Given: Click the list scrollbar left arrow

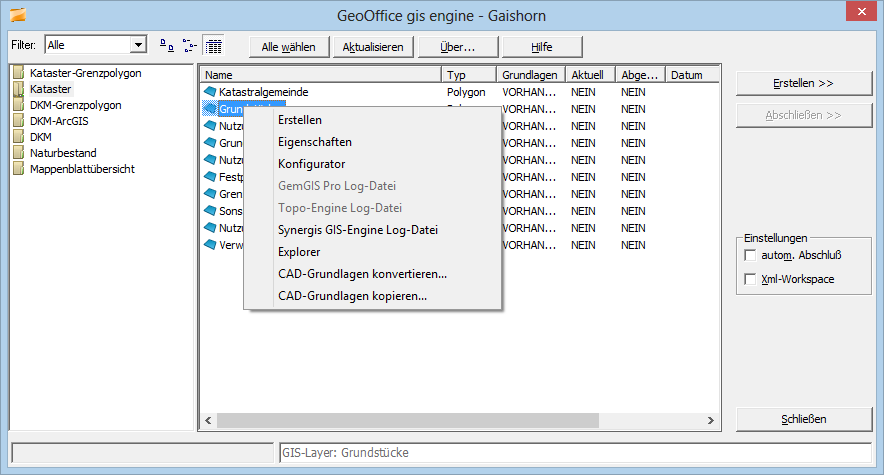Looking at the screenshot, I should point(209,420).
